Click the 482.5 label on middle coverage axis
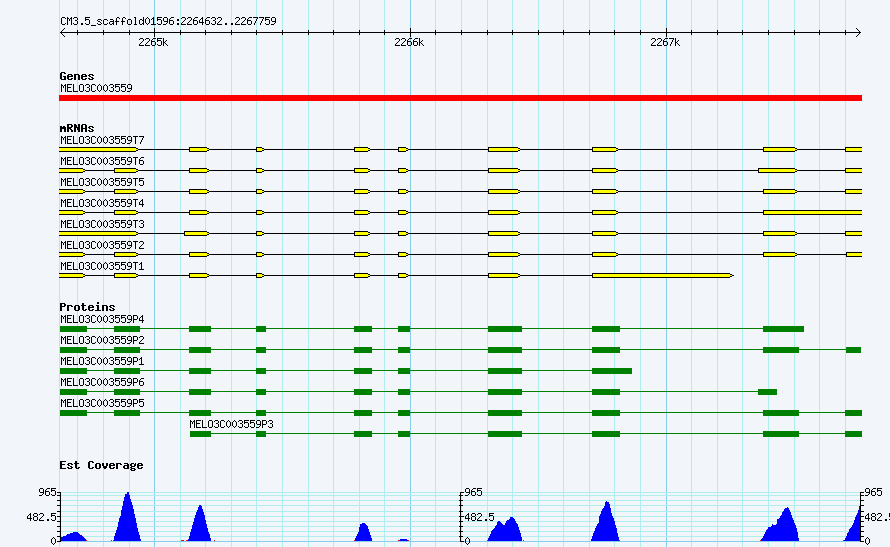This screenshot has height=547, width=890. point(480,517)
